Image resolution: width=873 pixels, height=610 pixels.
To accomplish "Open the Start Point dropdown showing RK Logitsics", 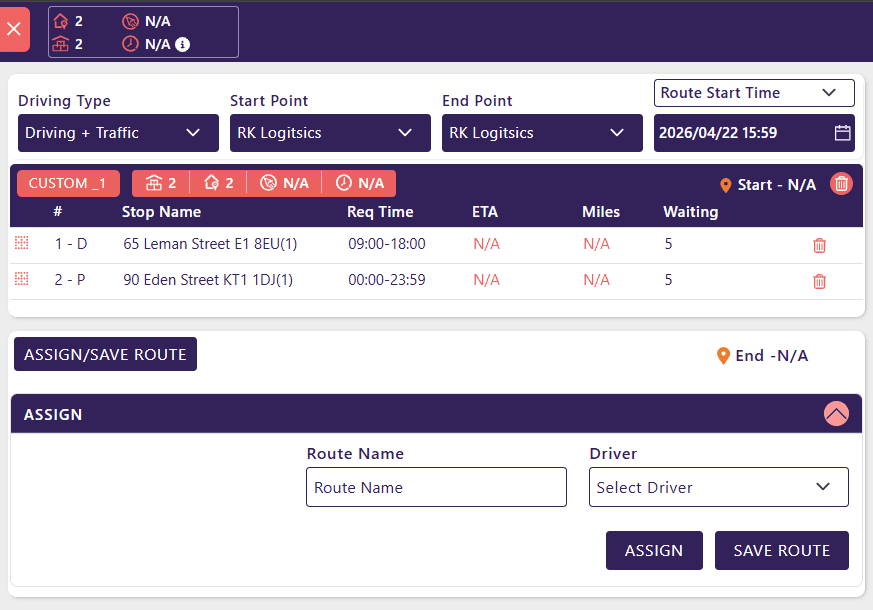I will click(330, 133).
